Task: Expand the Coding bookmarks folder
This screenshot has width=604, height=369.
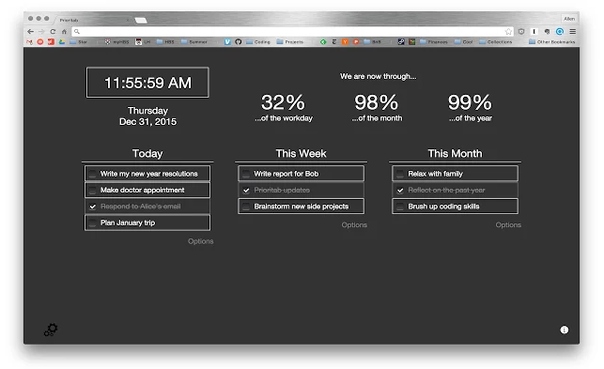Action: pyautogui.click(x=258, y=42)
